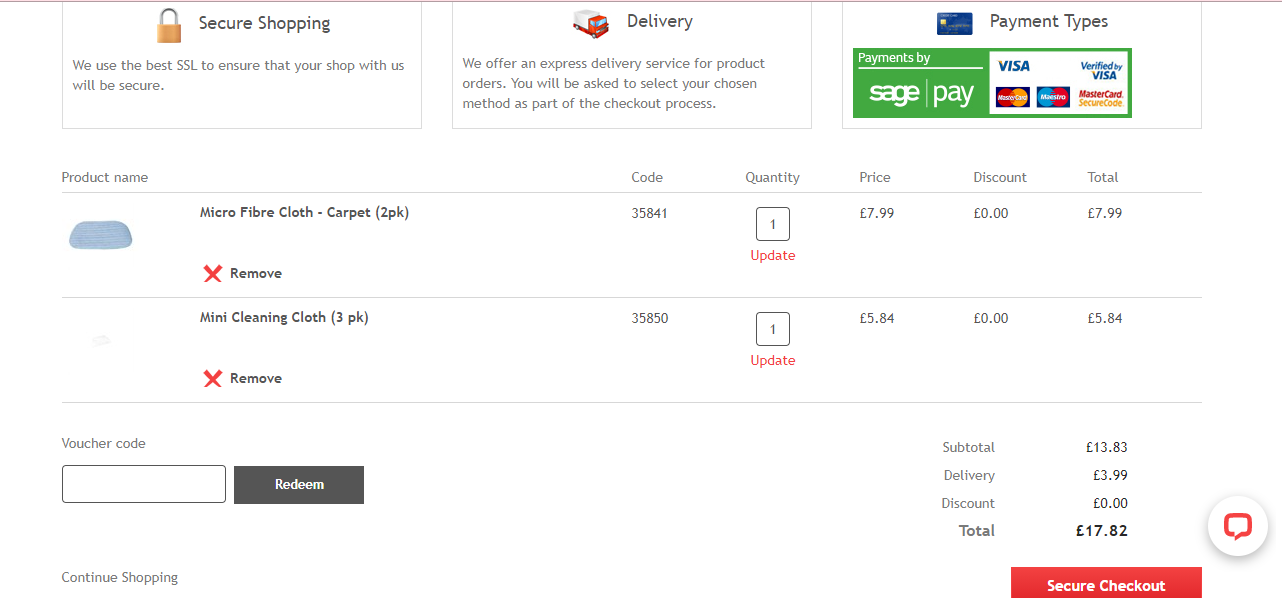Click into the Voucher code field
Screen dimensions: 1282x598
pos(144,484)
